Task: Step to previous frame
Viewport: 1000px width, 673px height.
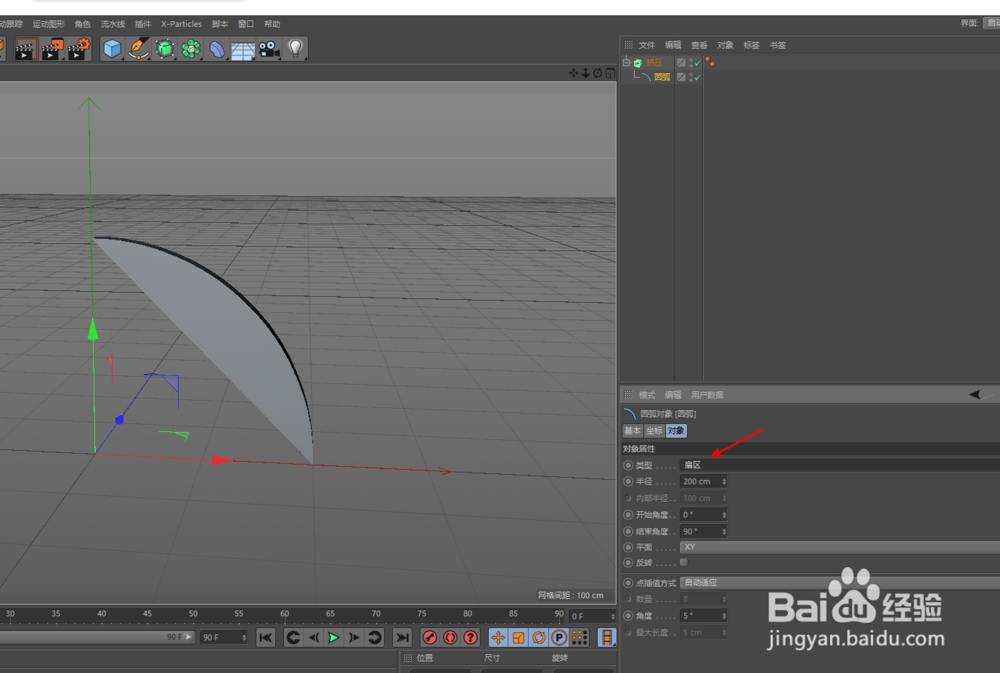Action: tap(314, 637)
